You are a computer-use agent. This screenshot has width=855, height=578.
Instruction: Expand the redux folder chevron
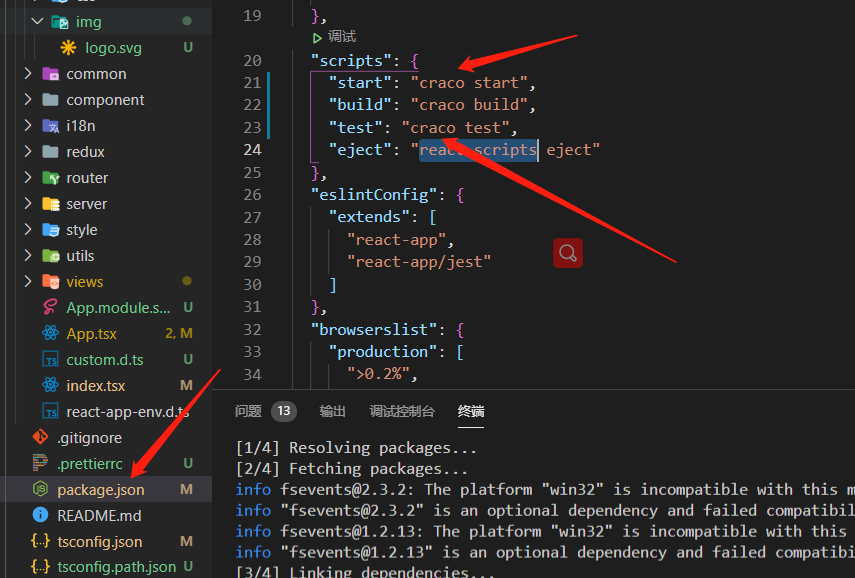[28, 151]
